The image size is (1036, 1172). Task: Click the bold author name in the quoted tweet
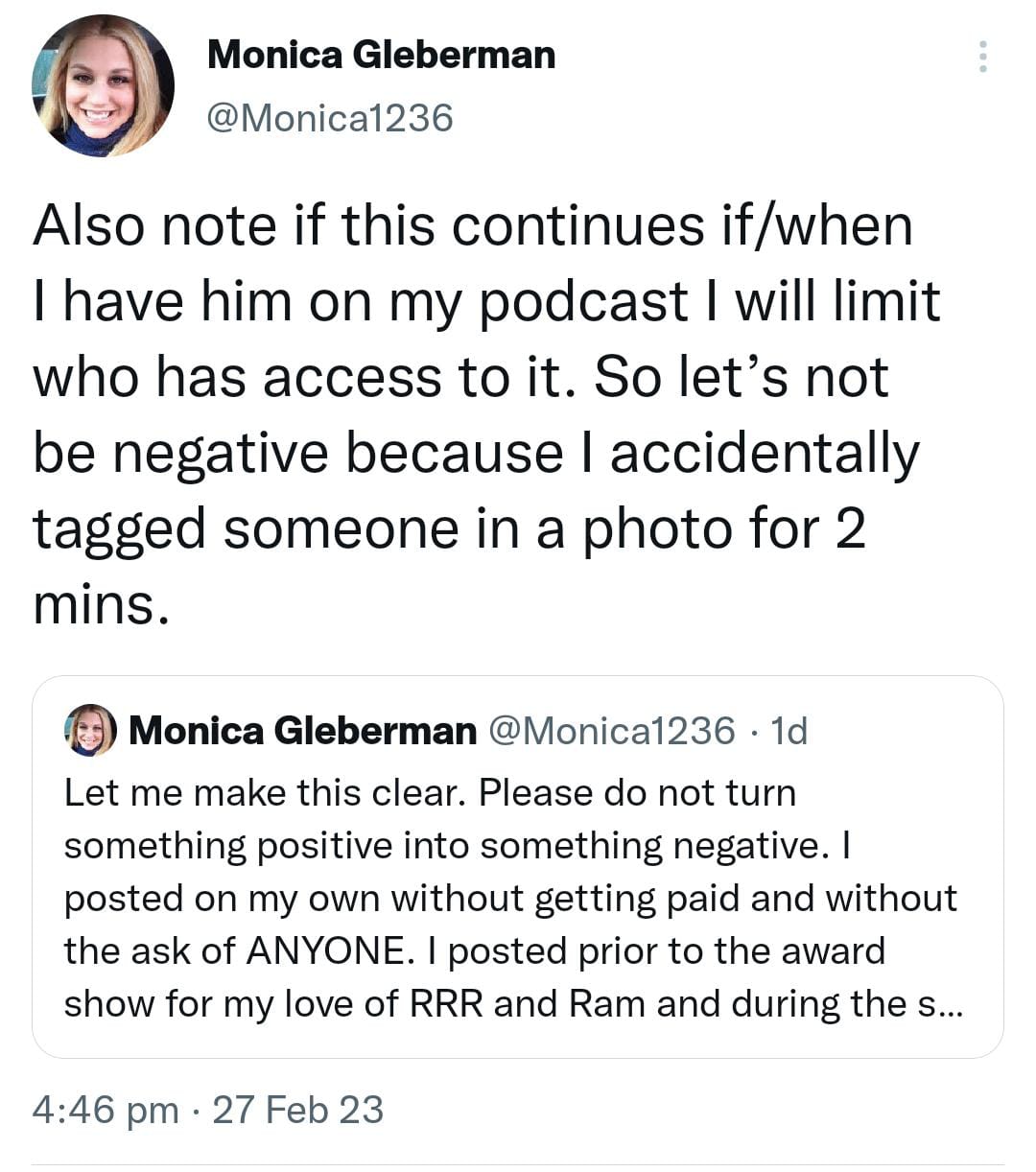tap(302, 731)
